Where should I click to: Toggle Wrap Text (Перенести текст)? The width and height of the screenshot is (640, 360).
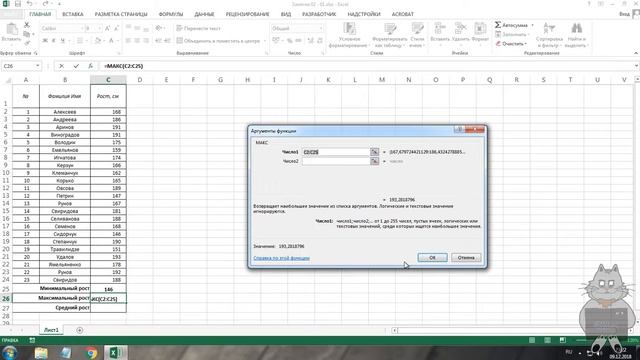(x=198, y=28)
